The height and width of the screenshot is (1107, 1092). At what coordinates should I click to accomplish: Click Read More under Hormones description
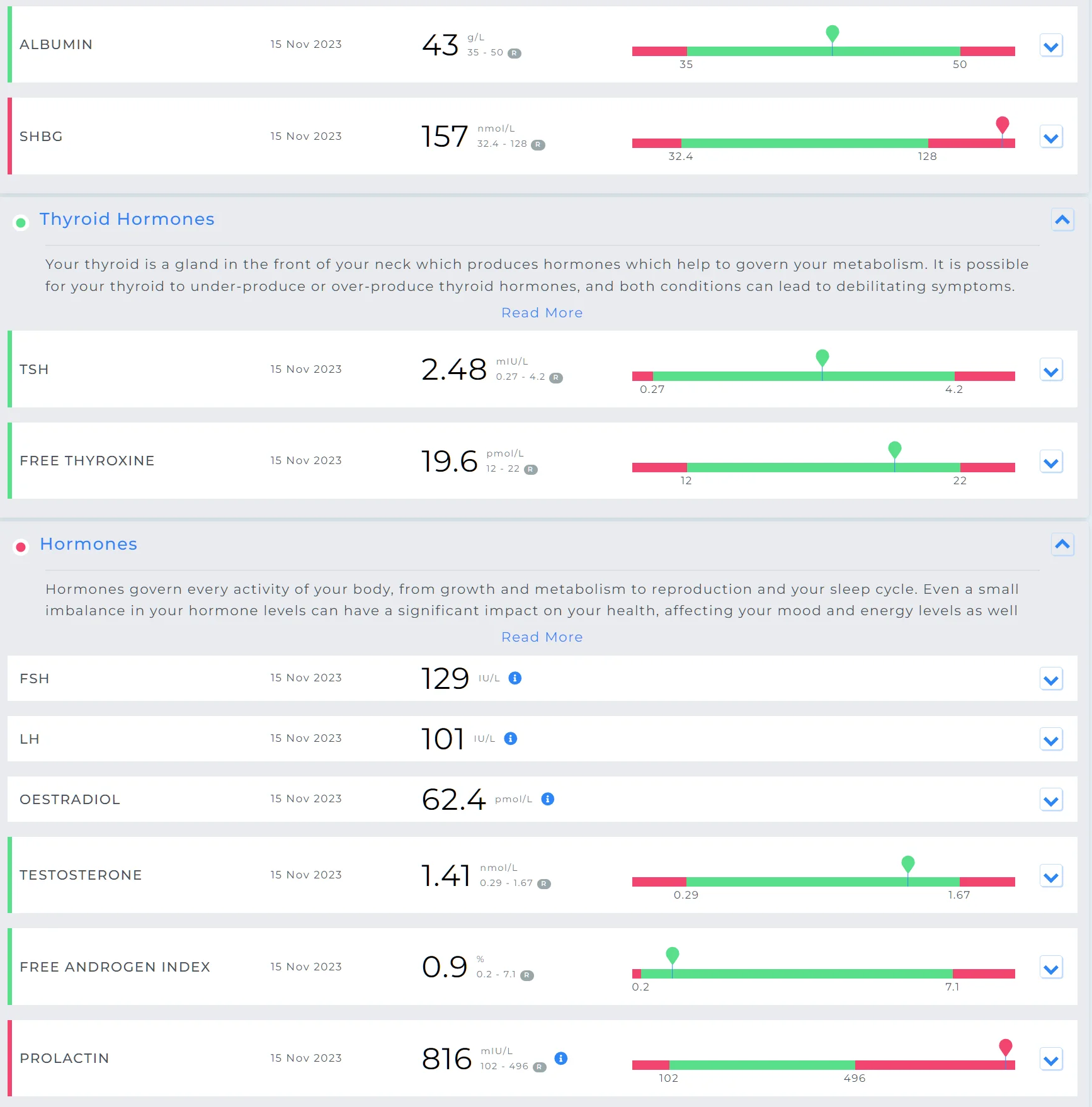(542, 637)
